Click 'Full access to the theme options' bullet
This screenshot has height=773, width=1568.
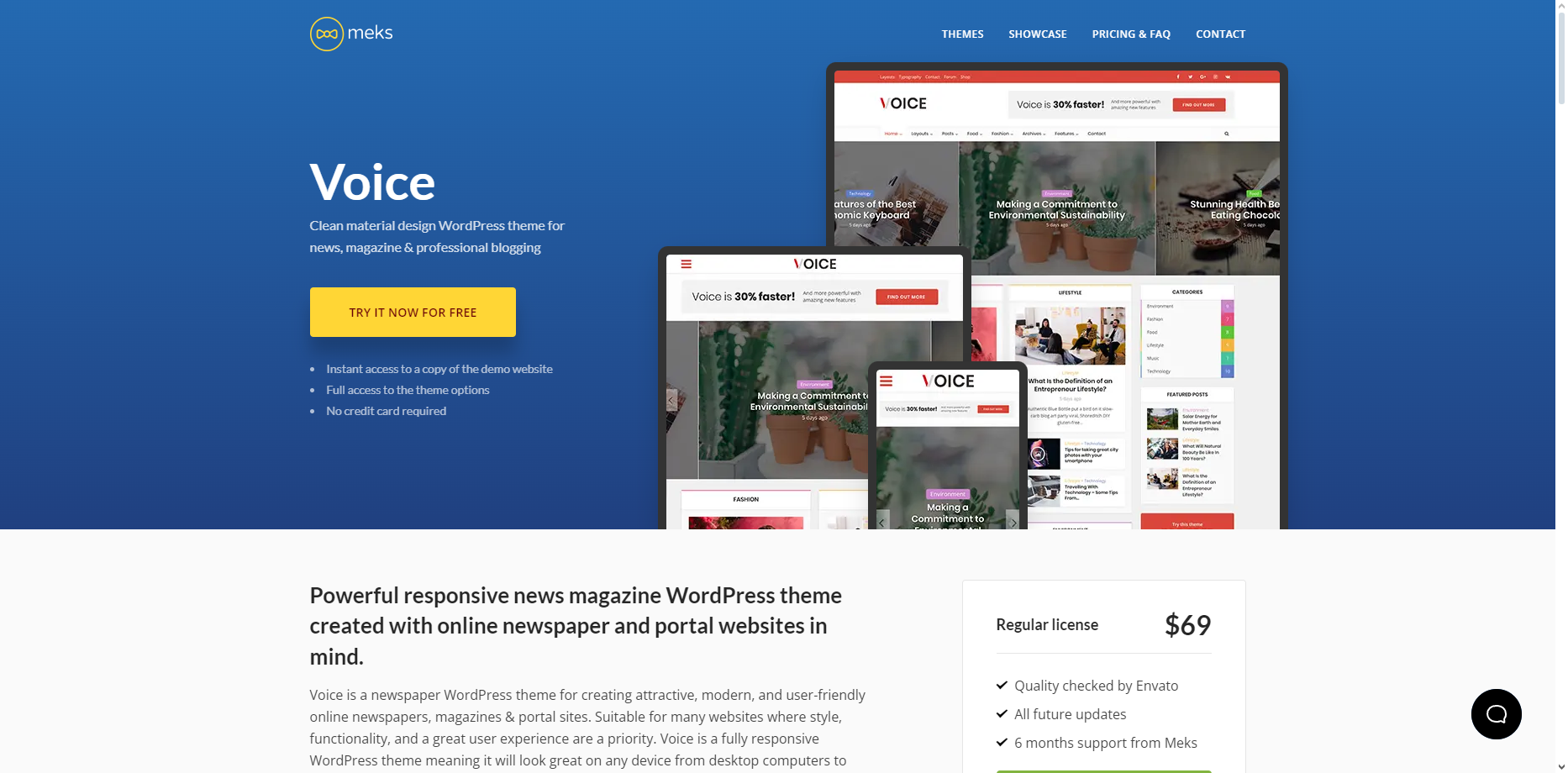coord(408,390)
